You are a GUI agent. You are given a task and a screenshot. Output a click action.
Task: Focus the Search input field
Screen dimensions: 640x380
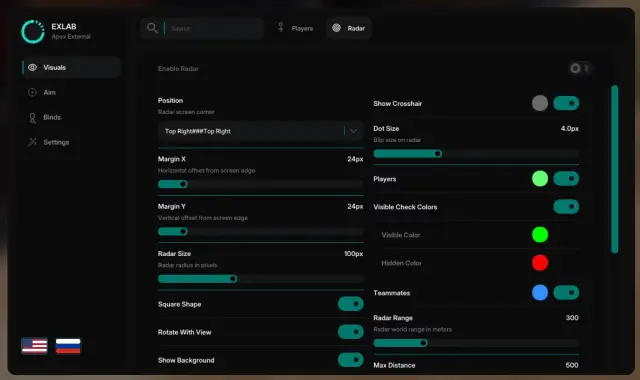[202, 28]
